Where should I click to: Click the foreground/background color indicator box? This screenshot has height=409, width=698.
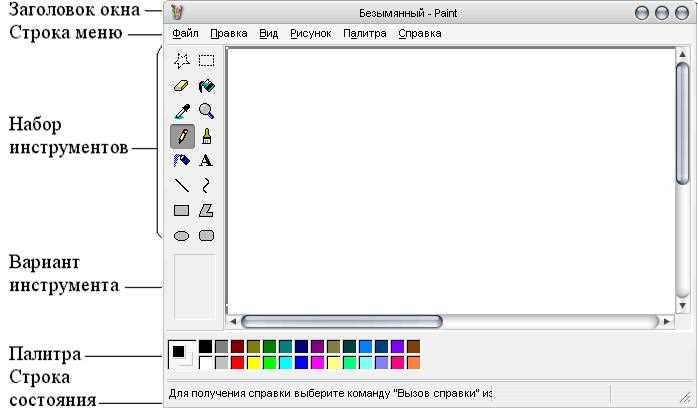pos(182,355)
